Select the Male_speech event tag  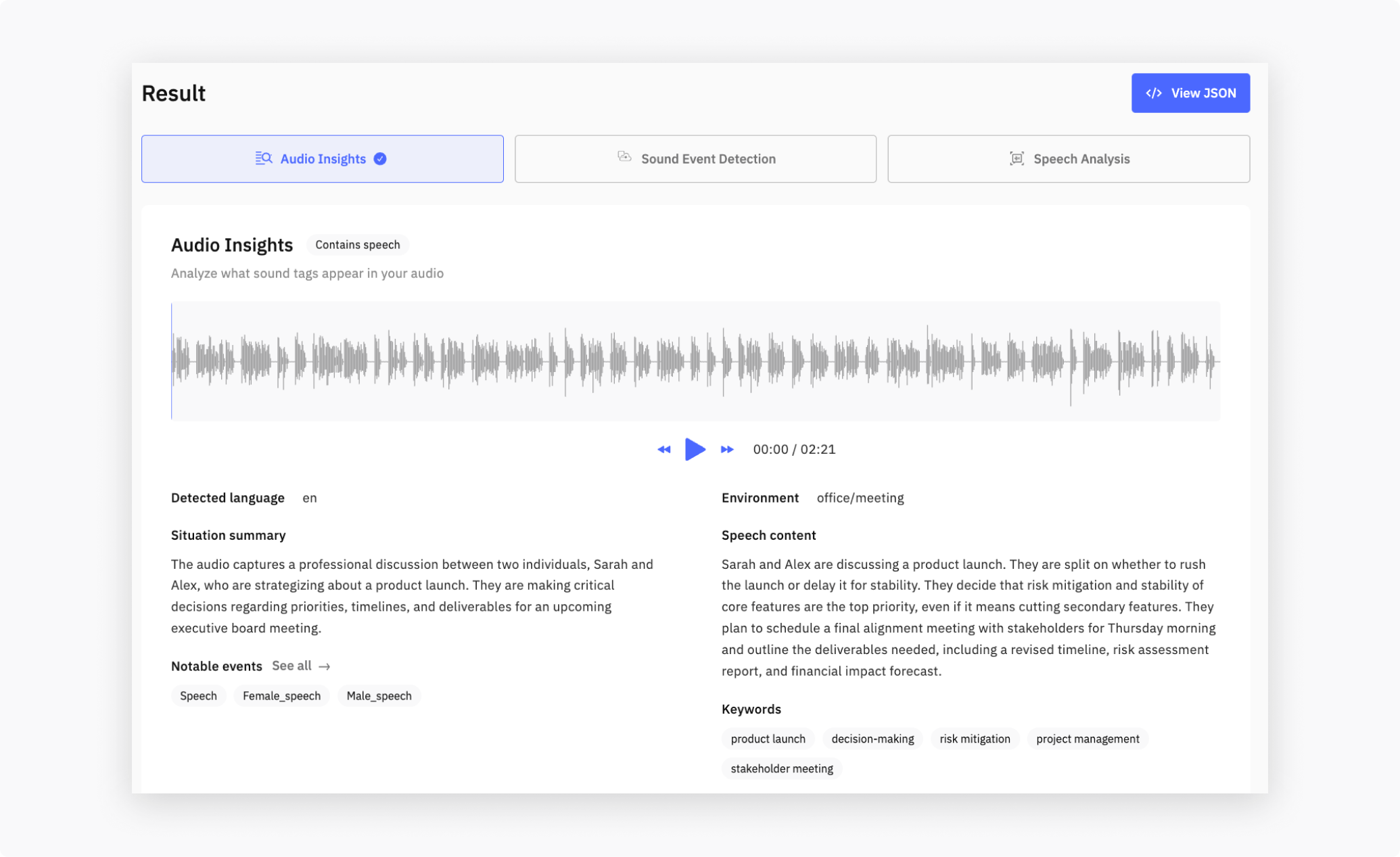pyautogui.click(x=379, y=696)
